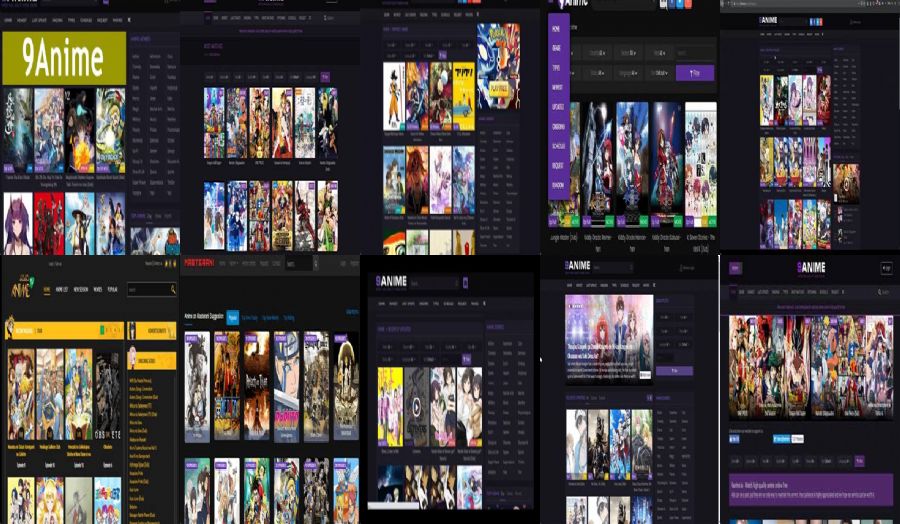Open the Goku Dragon Ball poster thumbnail

[x=394, y=96]
